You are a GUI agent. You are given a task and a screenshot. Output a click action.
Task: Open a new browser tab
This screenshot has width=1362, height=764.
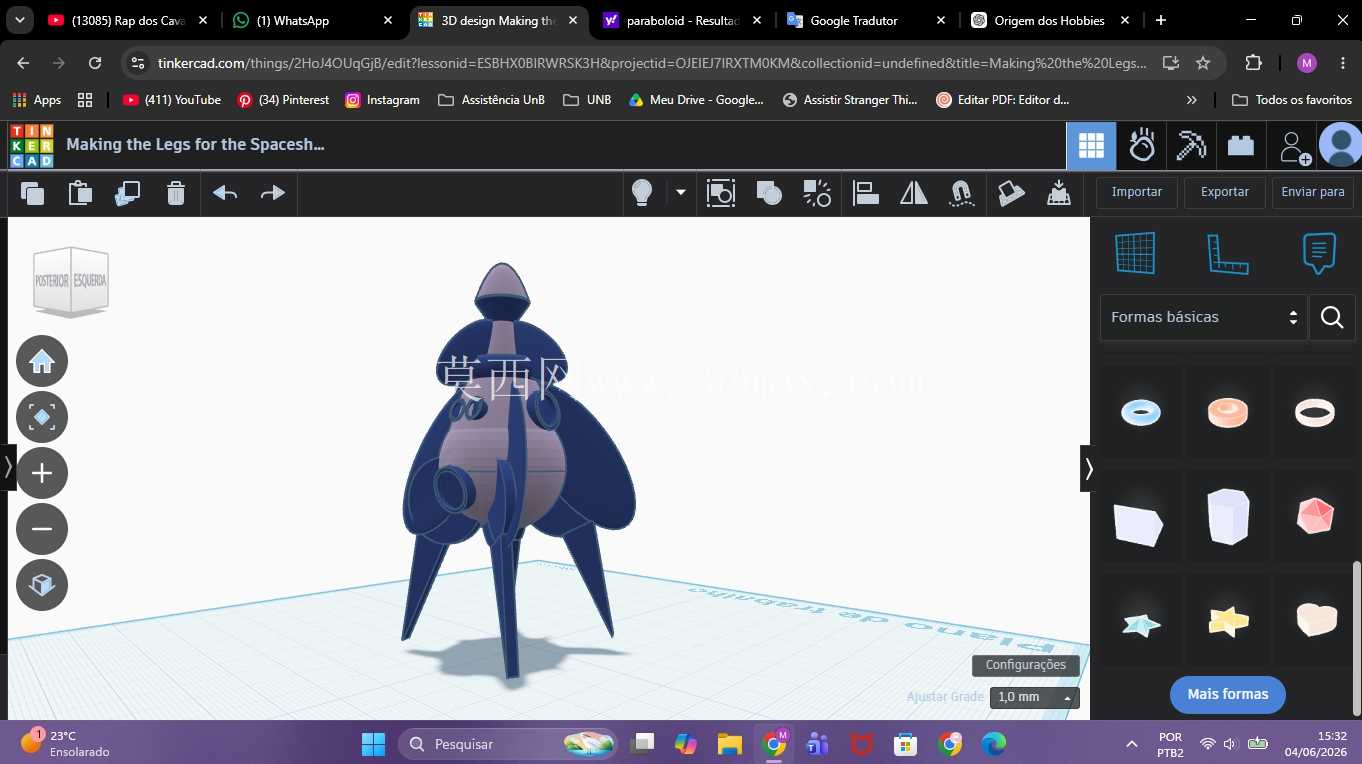click(1160, 20)
